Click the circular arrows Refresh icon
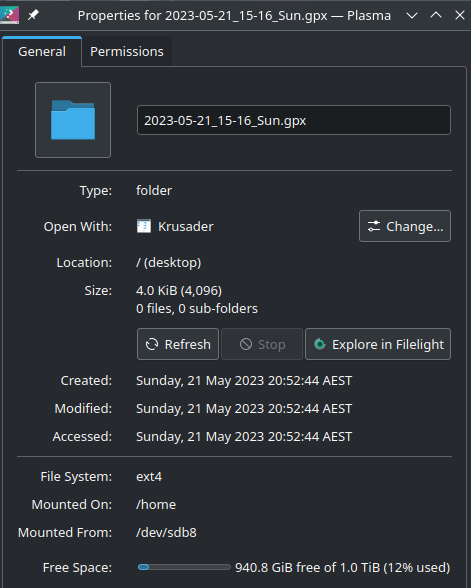This screenshot has width=471, height=588. click(152, 344)
